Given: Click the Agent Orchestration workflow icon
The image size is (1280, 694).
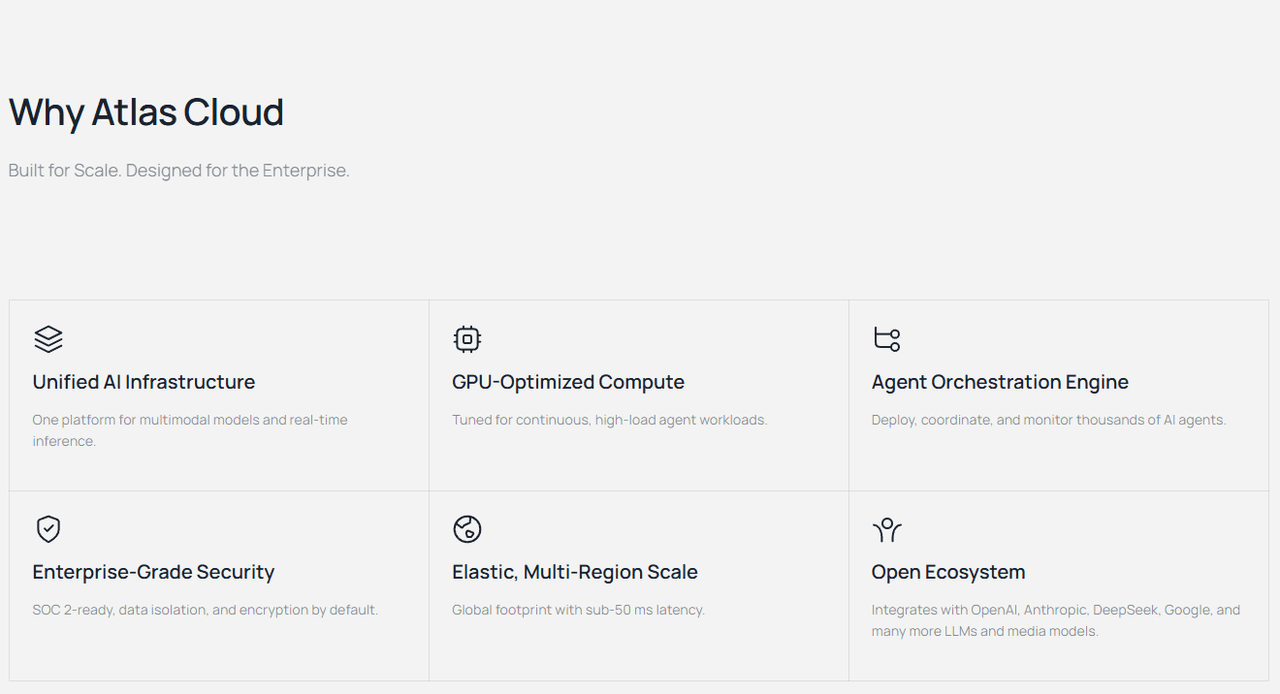Looking at the screenshot, I should click(x=886, y=339).
